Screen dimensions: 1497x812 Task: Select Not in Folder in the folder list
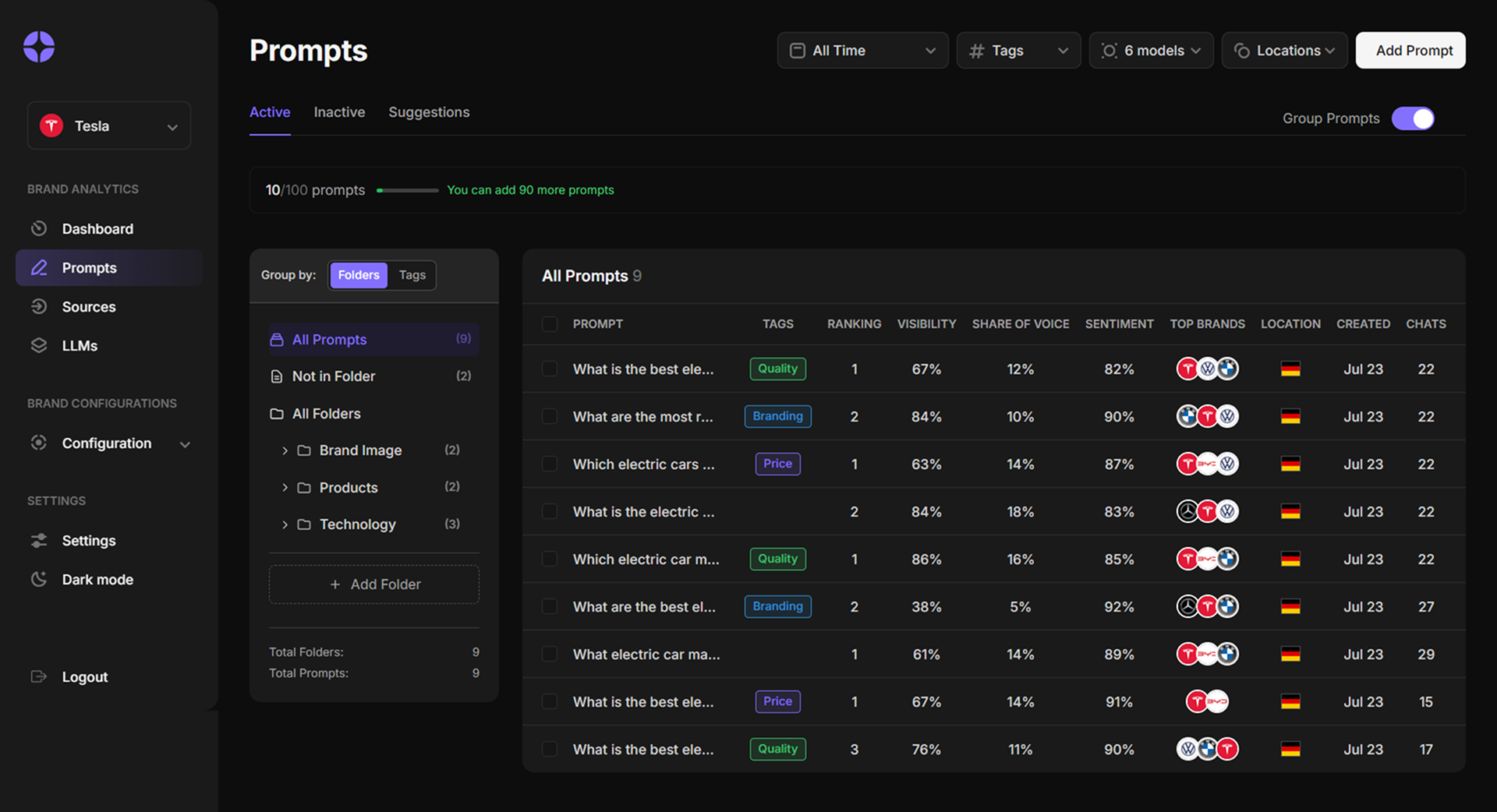[334, 376]
